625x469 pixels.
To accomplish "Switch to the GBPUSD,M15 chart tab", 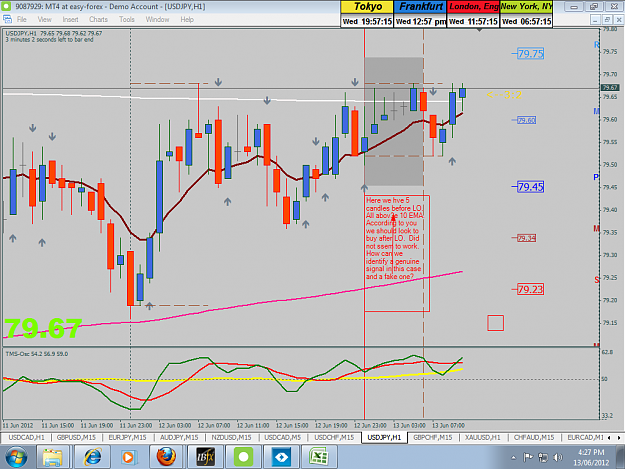I will tap(76, 437).
